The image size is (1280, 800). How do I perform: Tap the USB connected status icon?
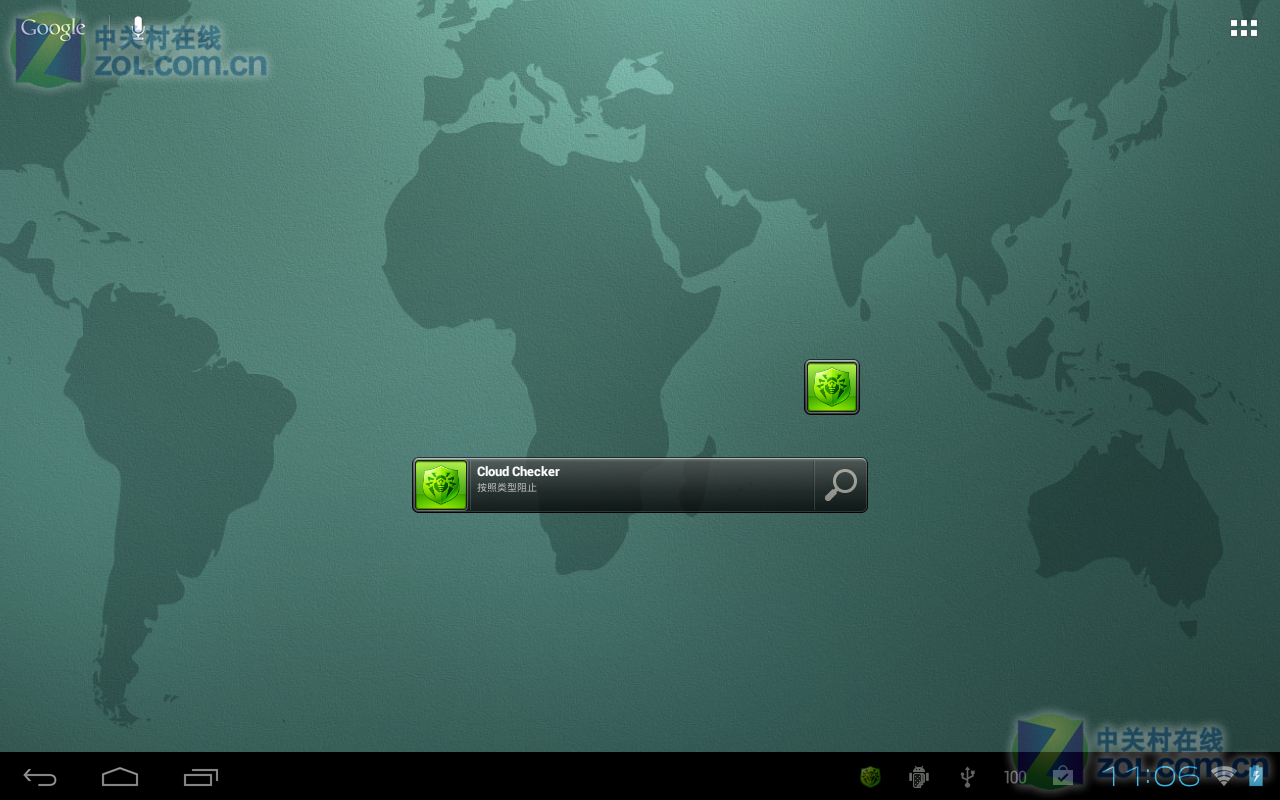(966, 776)
